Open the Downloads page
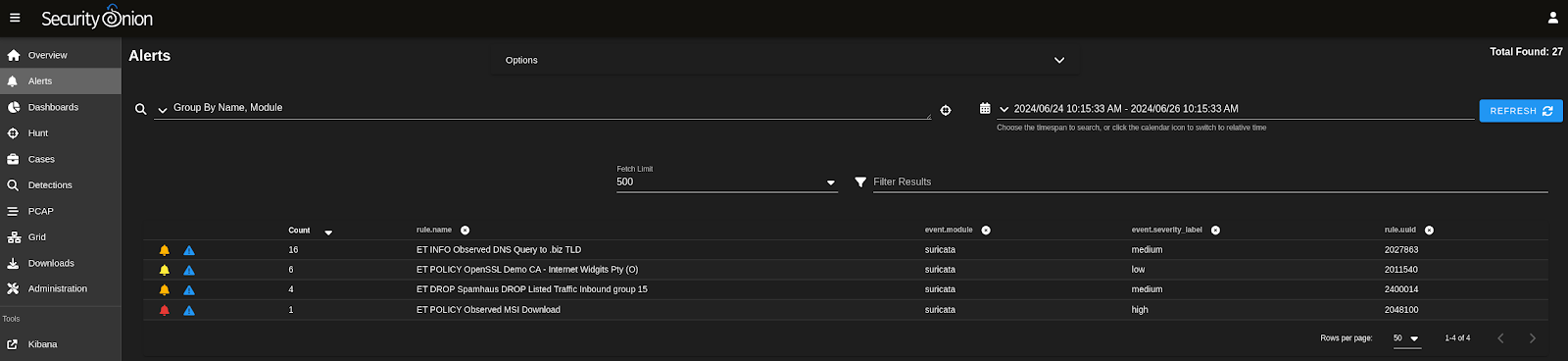Image resolution: width=1568 pixels, height=361 pixels. pos(61,263)
